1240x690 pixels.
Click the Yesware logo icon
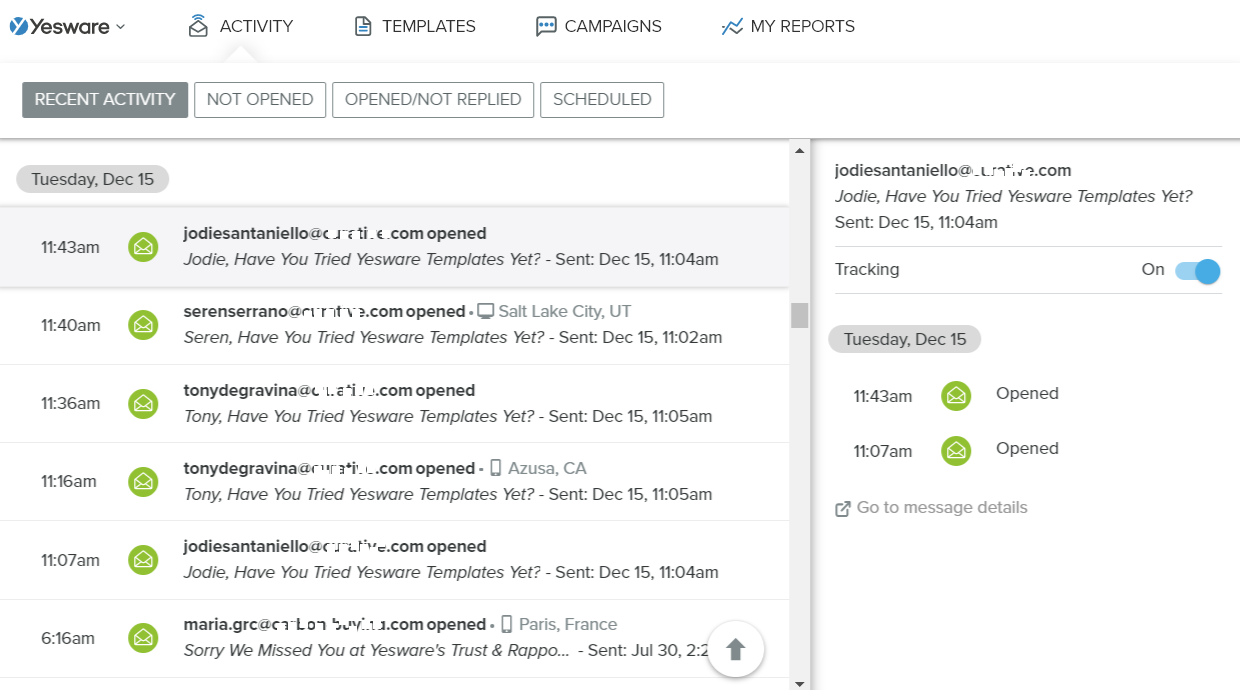pos(17,25)
